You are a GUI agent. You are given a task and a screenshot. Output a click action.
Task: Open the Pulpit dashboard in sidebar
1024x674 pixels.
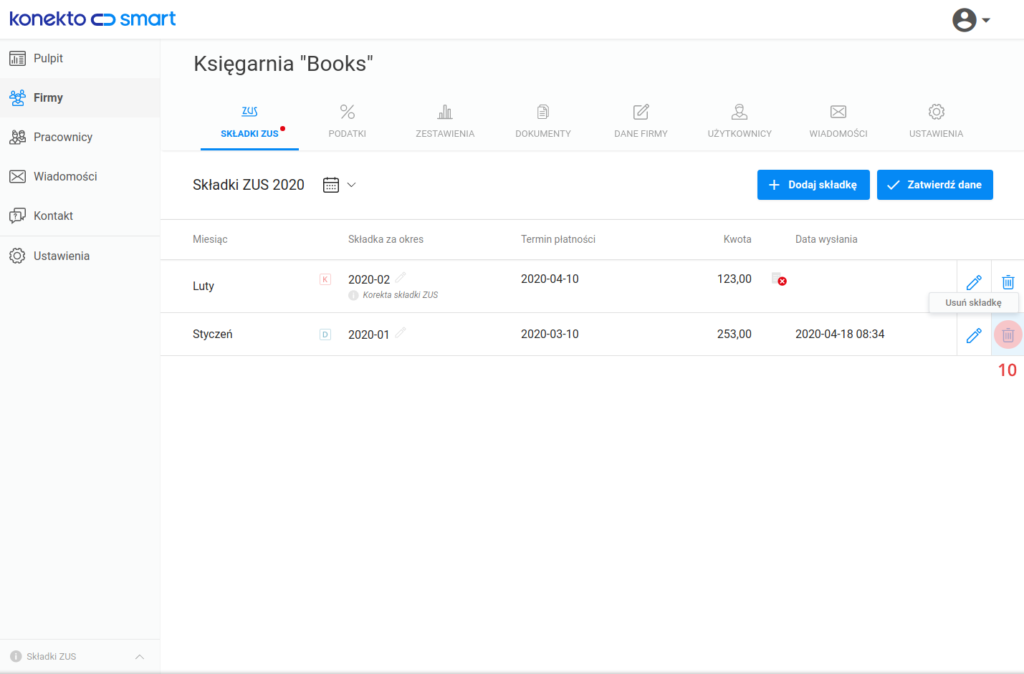[80, 58]
